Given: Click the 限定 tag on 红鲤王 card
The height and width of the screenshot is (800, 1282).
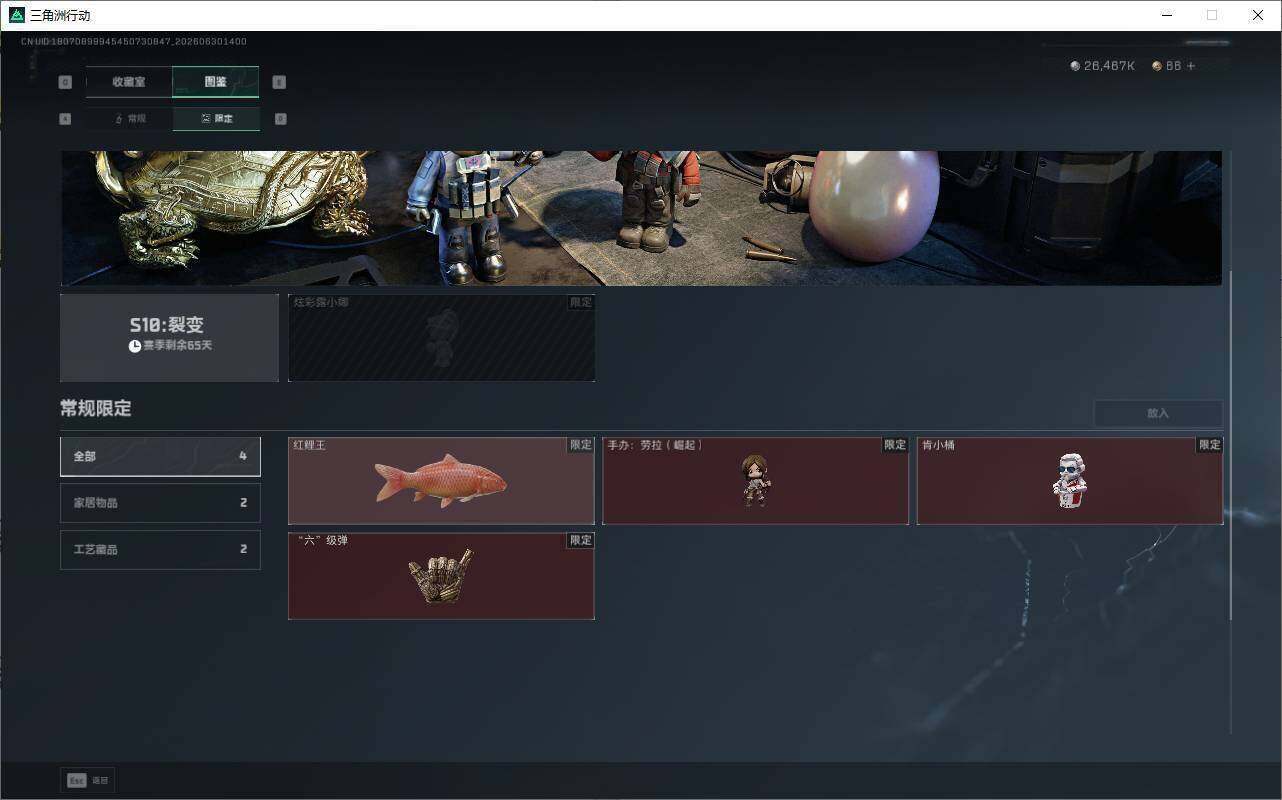Looking at the screenshot, I should coord(581,445).
